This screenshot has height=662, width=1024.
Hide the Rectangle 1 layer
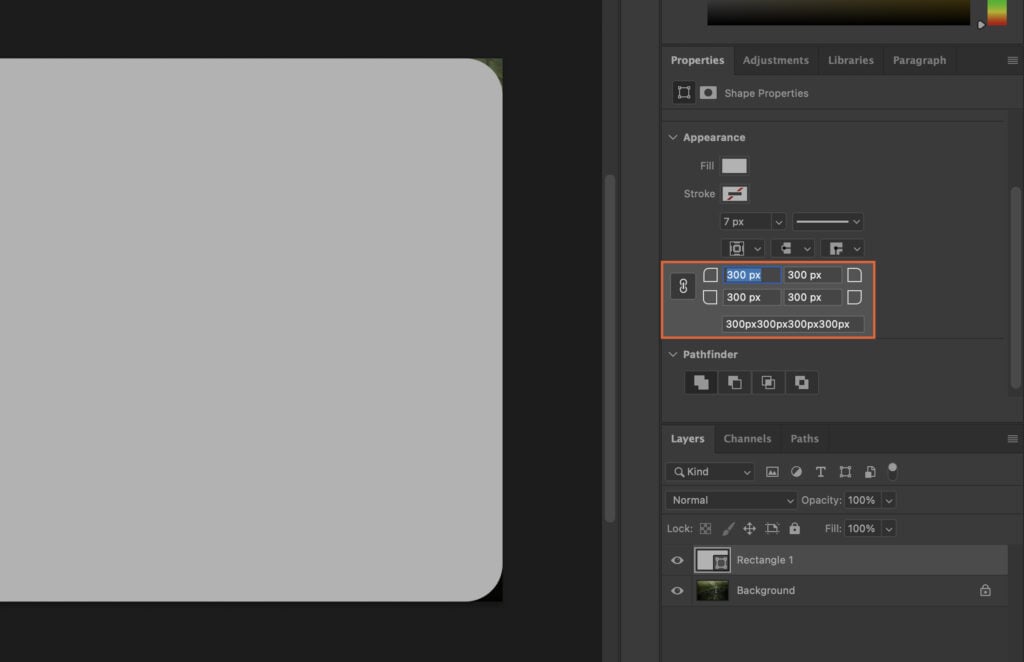(678, 560)
